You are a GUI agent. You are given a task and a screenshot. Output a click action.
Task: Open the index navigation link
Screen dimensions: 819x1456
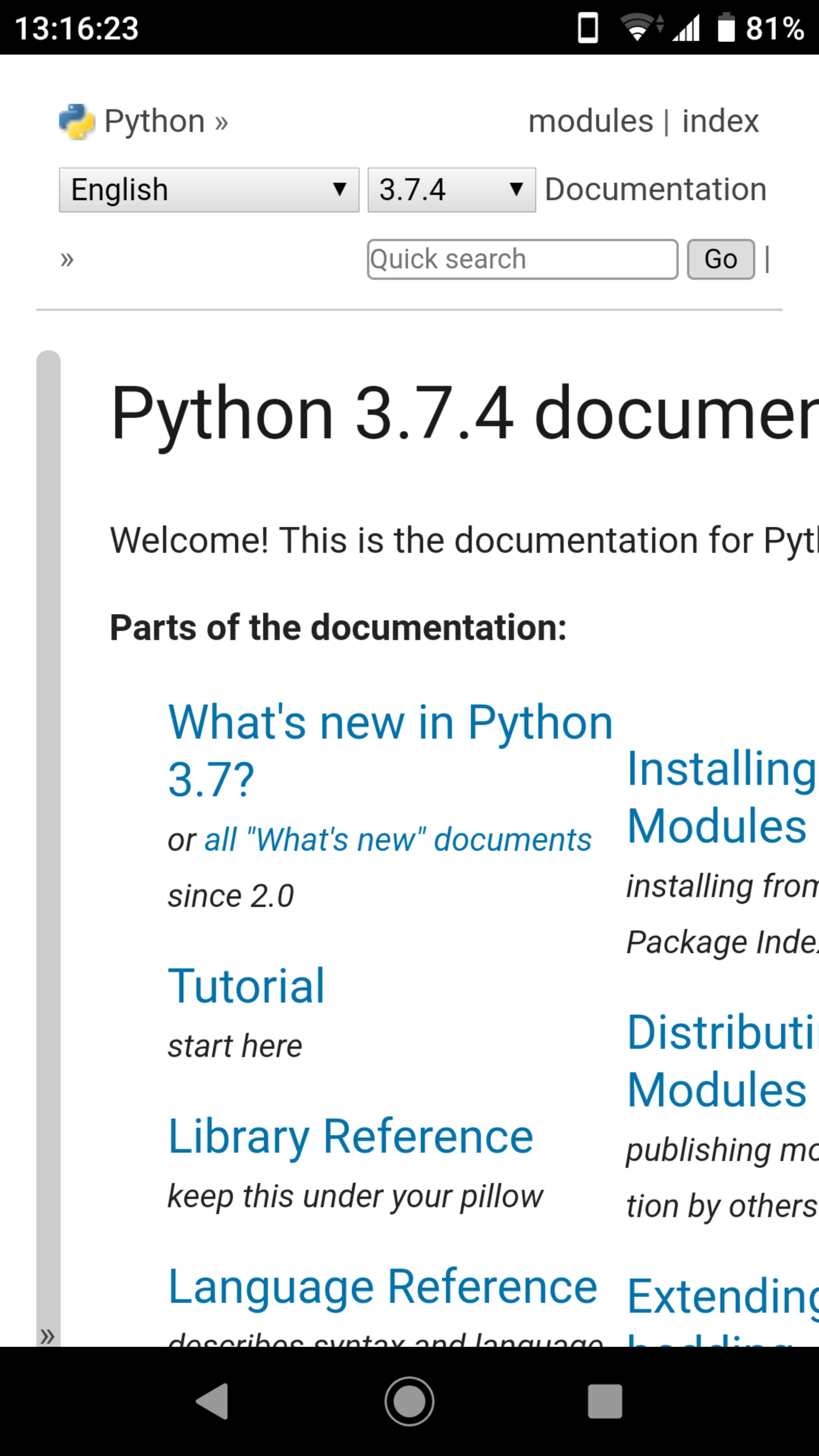point(720,121)
